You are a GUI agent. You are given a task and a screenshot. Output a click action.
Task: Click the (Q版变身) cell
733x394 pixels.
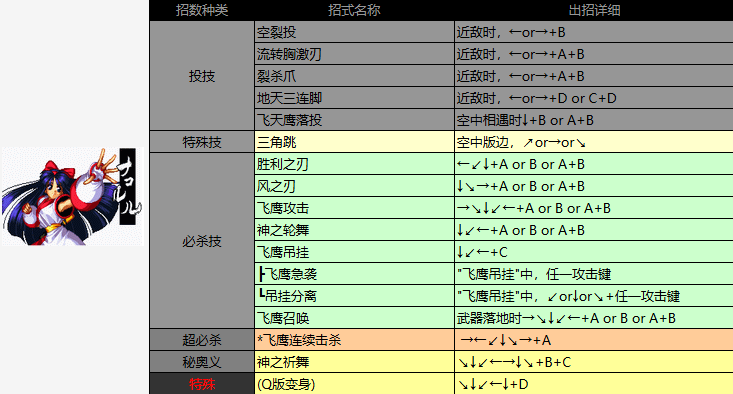tap(354, 384)
